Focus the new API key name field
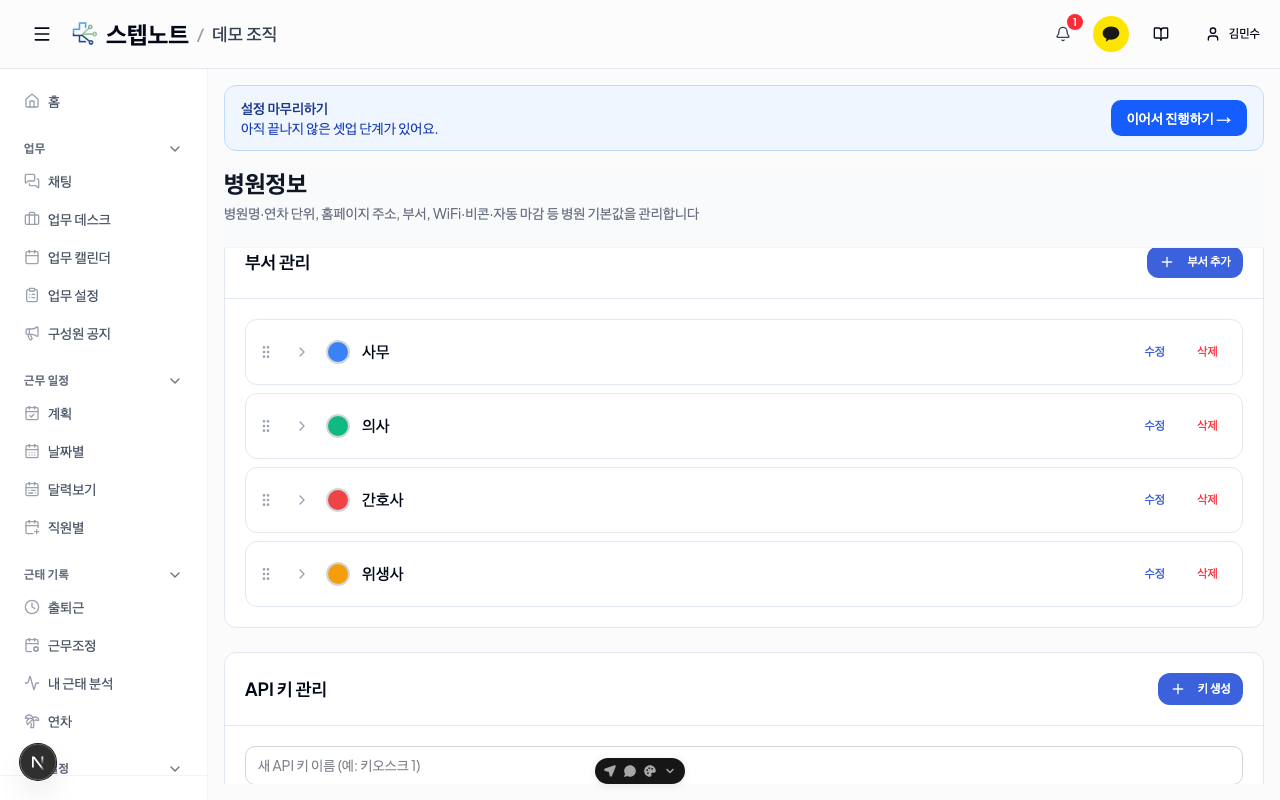This screenshot has width=1280, height=800. click(744, 765)
